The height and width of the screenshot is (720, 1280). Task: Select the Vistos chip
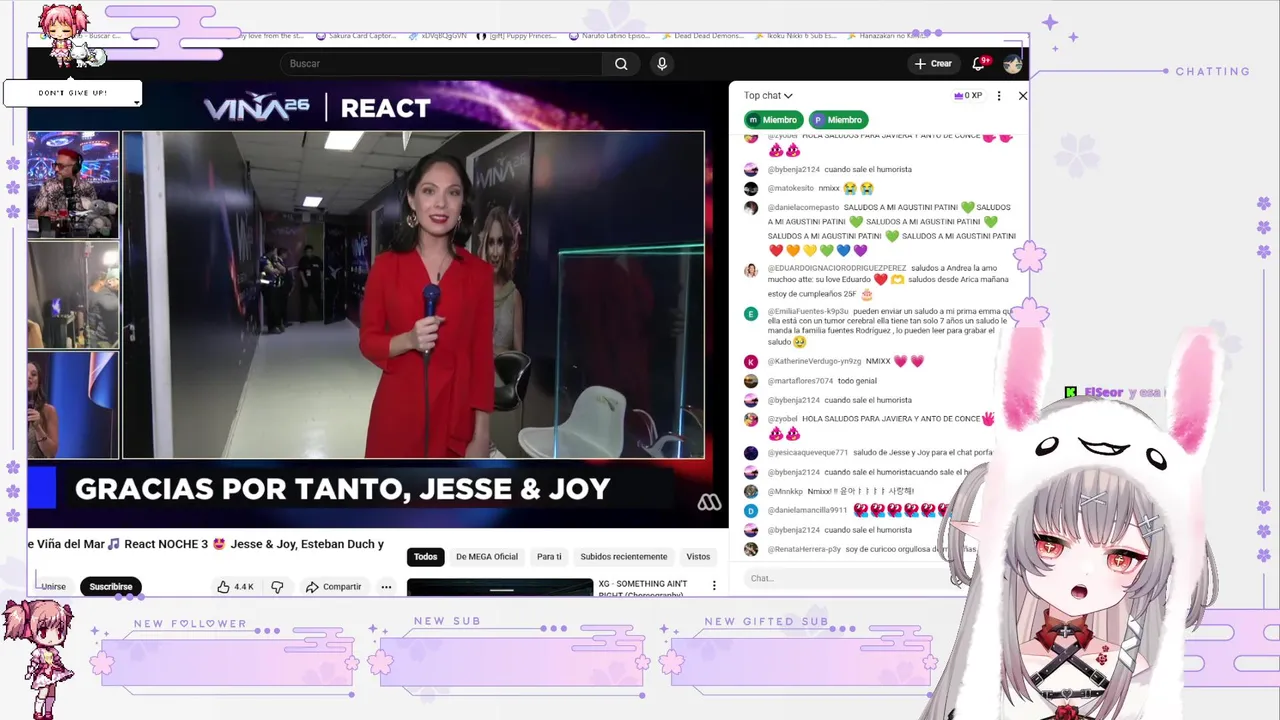point(698,557)
